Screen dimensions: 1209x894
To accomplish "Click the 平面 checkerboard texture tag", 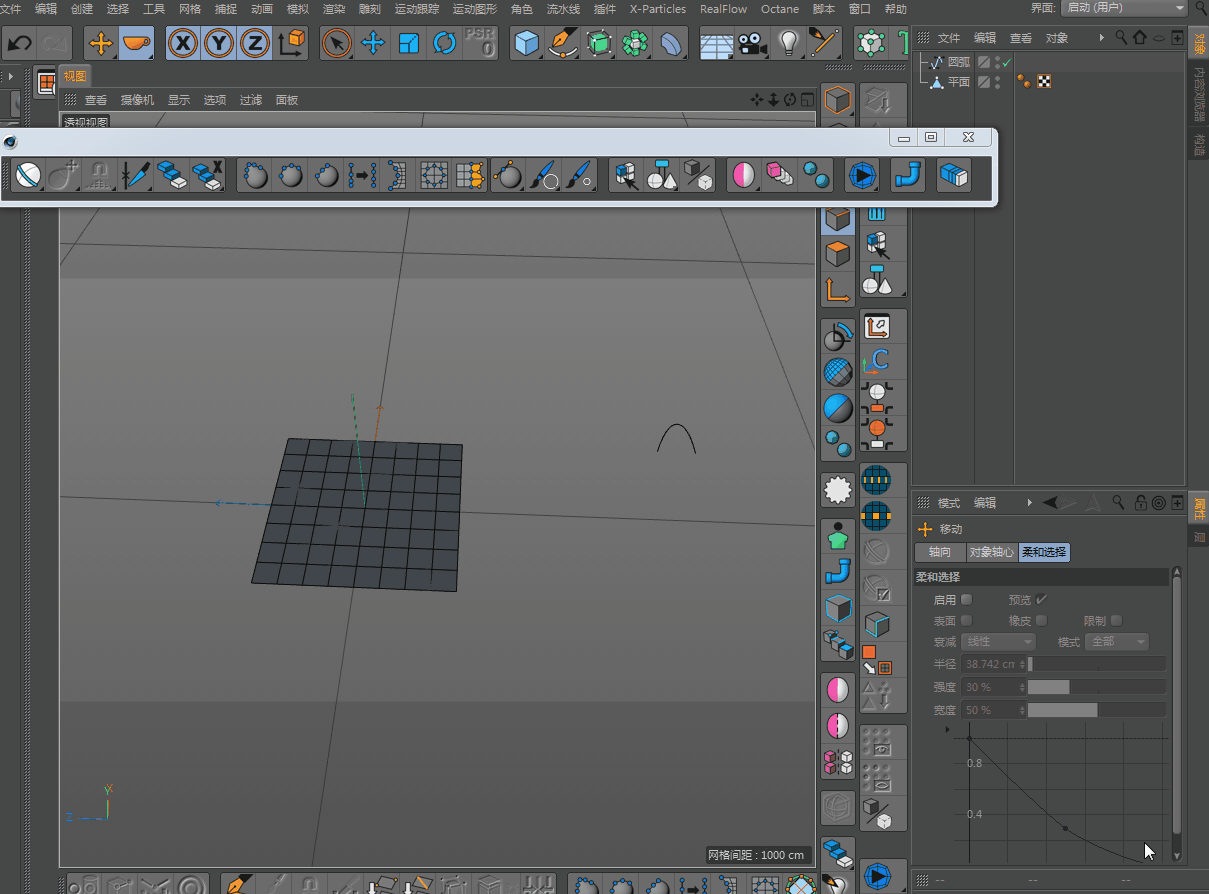I will (x=1044, y=82).
